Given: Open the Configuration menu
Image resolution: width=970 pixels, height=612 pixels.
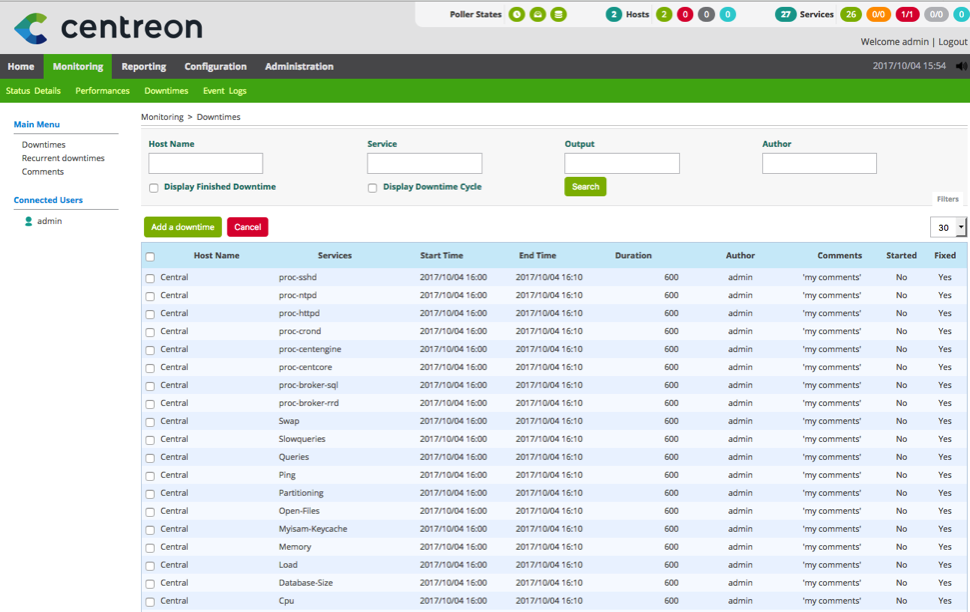Looking at the screenshot, I should pyautogui.click(x=215, y=67).
